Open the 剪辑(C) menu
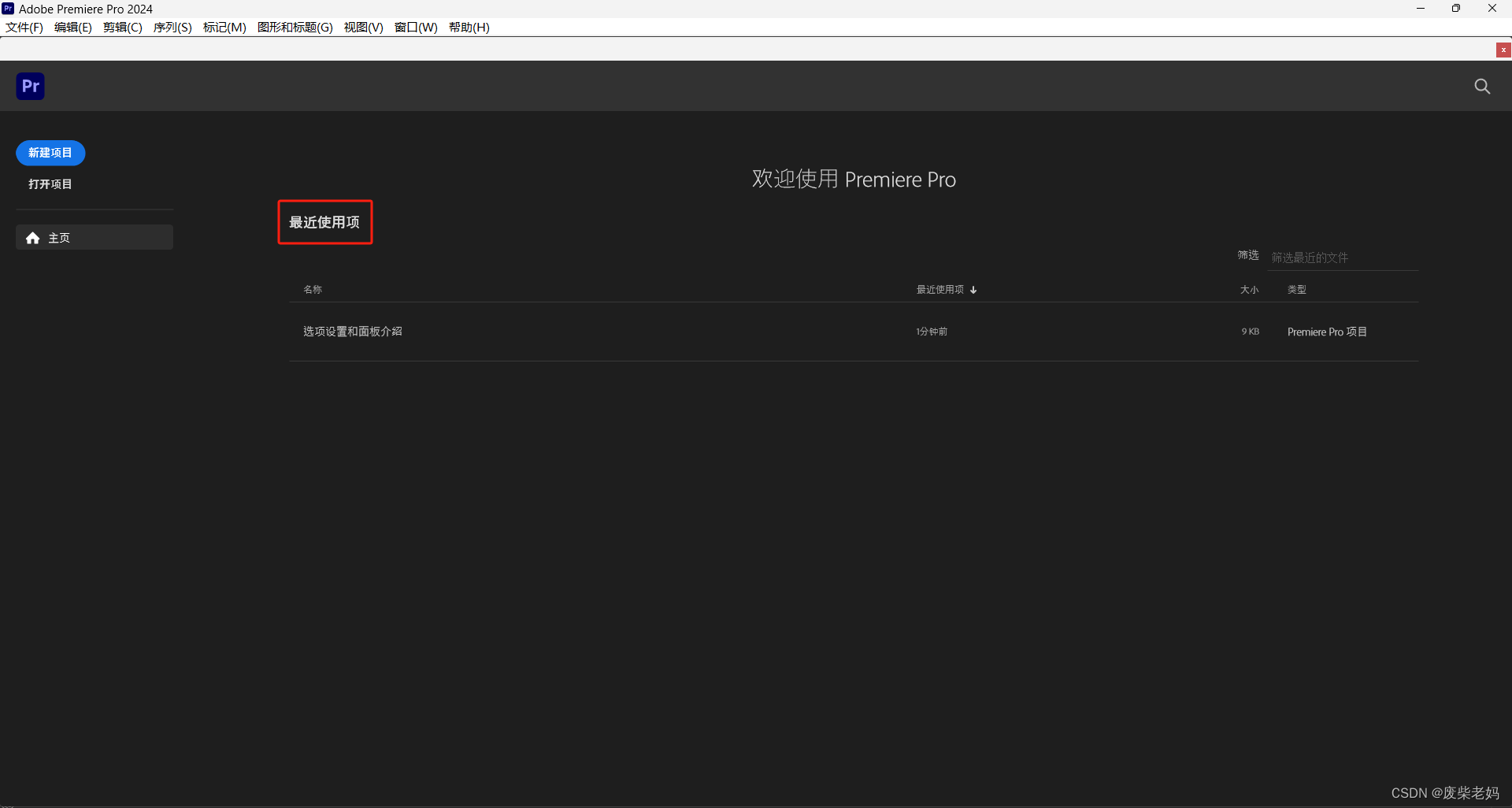 tap(123, 28)
